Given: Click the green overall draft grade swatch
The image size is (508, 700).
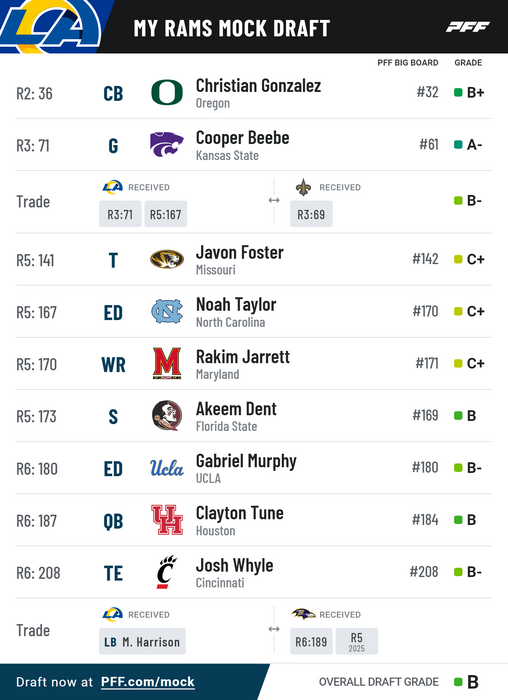Looking at the screenshot, I should [458, 682].
